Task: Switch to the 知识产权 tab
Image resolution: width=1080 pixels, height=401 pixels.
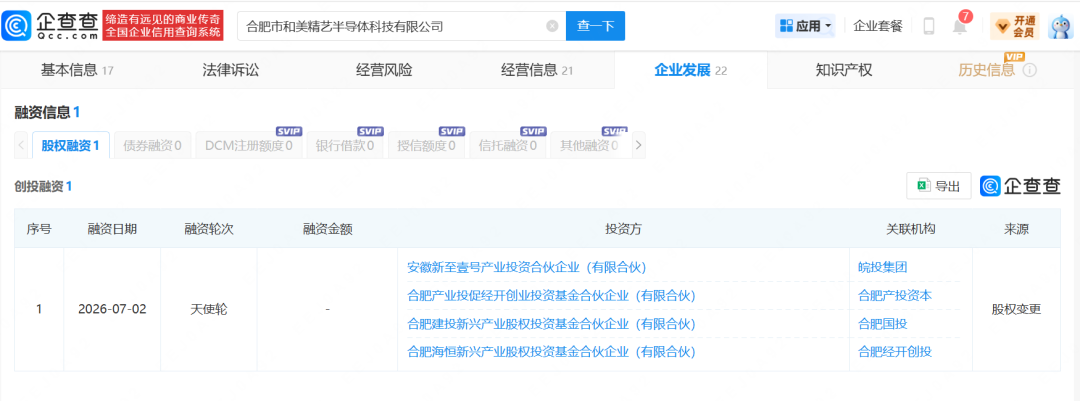Action: click(x=843, y=70)
